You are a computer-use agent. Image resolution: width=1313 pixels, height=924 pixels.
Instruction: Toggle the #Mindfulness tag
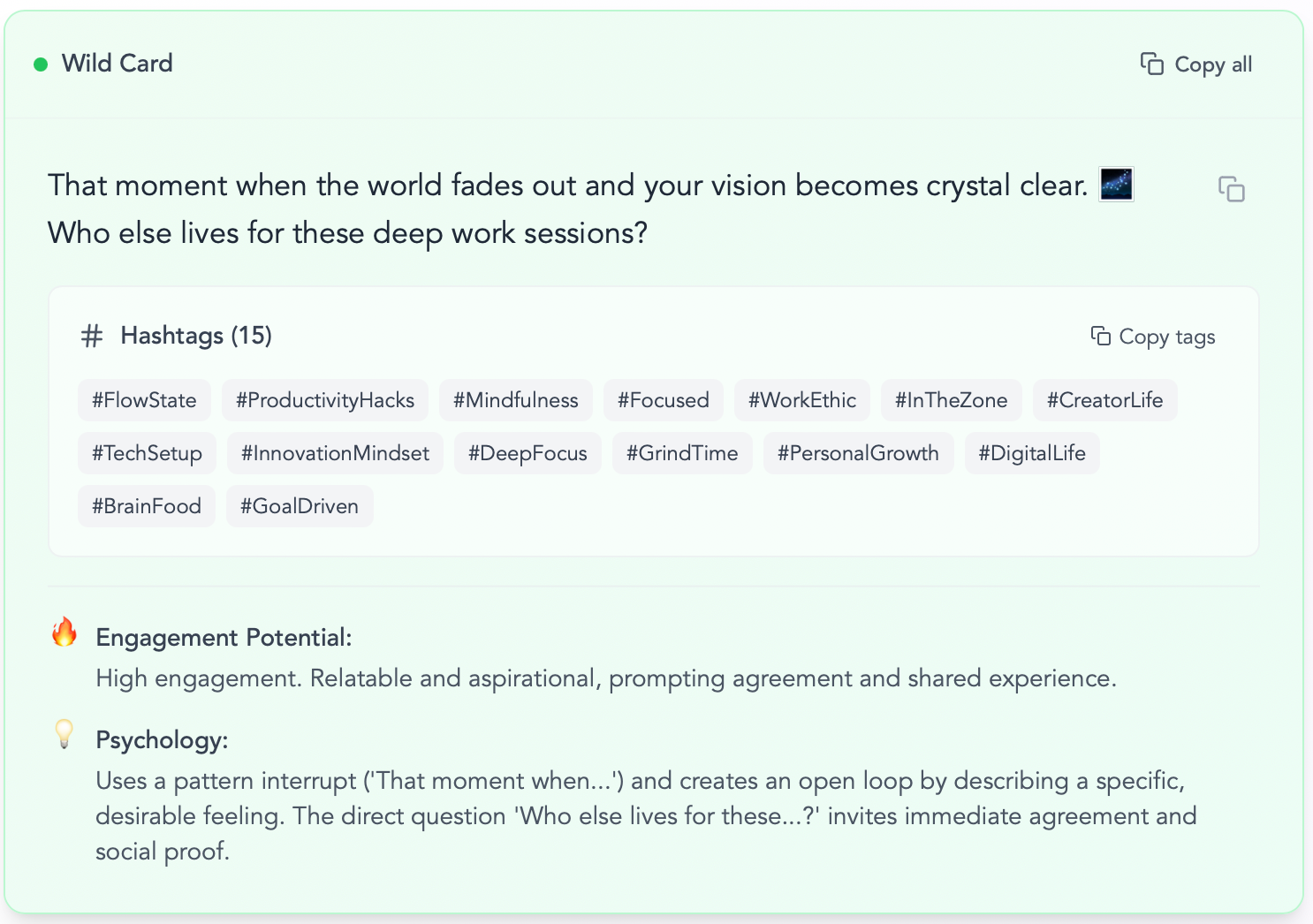pyautogui.click(x=516, y=399)
